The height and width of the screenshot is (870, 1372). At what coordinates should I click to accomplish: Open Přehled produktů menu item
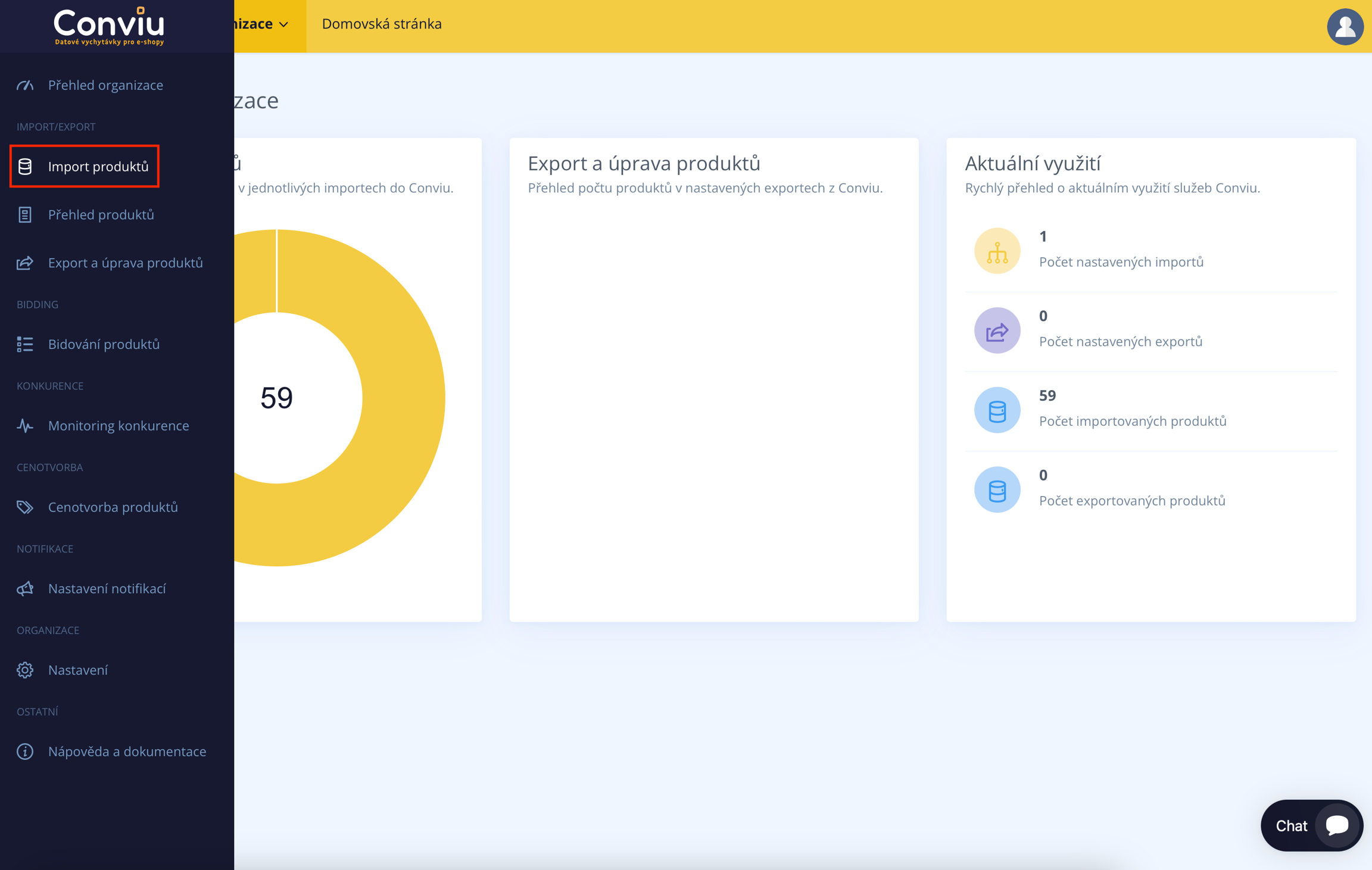tap(101, 214)
